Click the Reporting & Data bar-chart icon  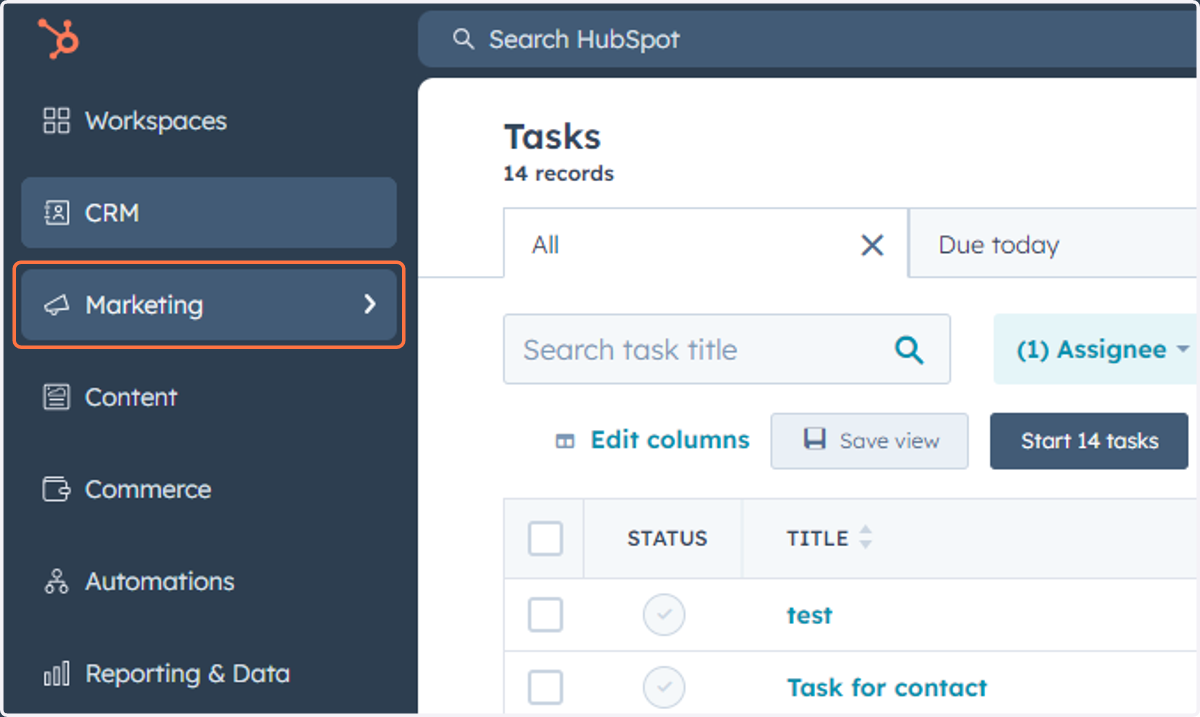click(57, 674)
